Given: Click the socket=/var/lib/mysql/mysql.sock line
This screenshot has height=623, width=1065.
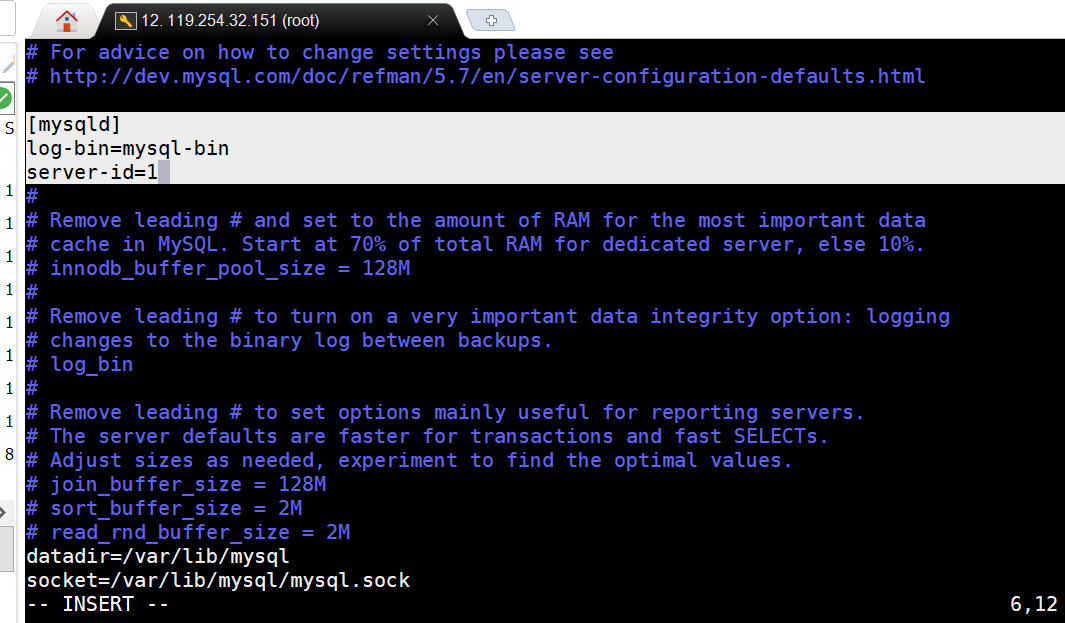Looking at the screenshot, I should 218,580.
